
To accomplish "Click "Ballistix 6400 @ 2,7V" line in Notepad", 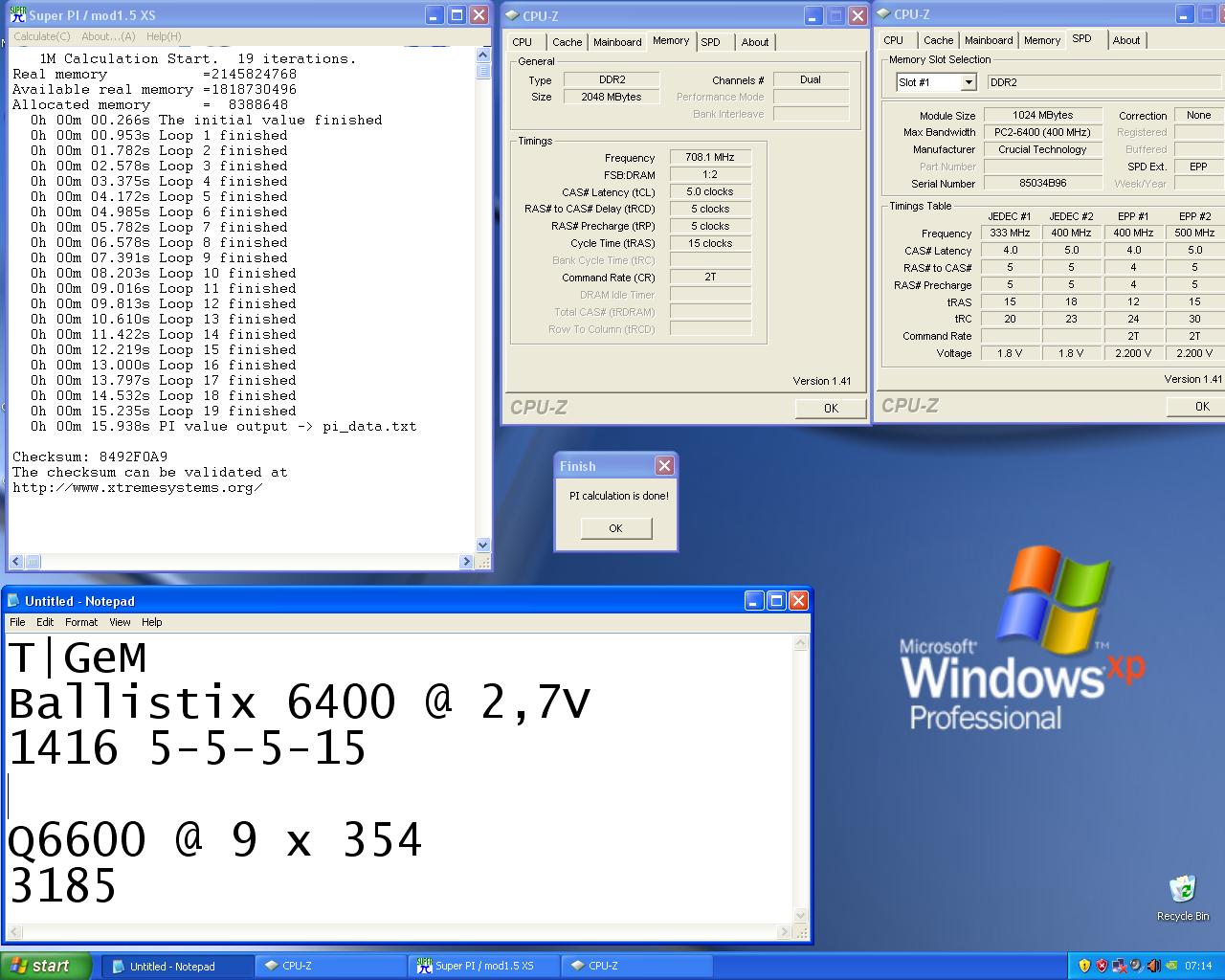I will (300, 703).
